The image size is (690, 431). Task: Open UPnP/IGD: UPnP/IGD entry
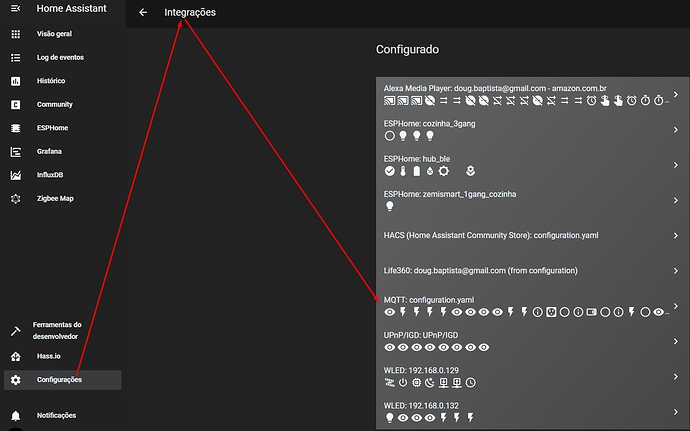(x=532, y=341)
